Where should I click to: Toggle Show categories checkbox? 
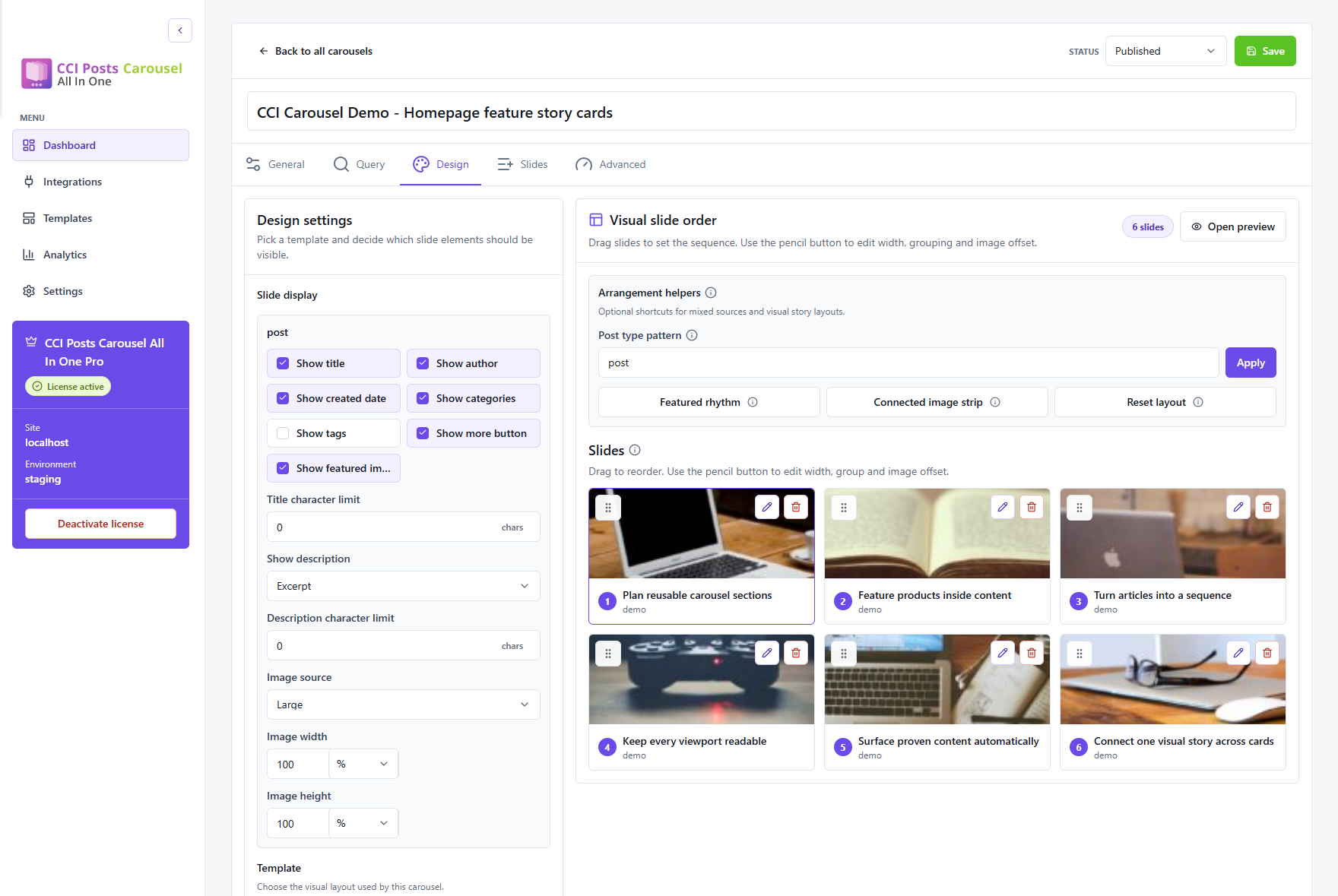423,398
